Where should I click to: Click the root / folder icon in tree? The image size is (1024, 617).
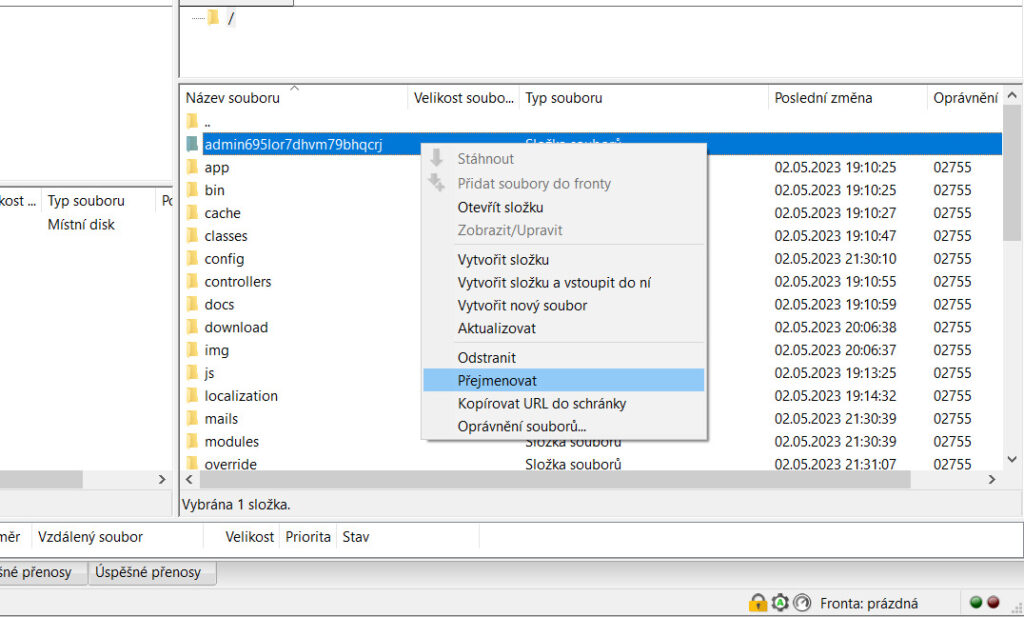[214, 18]
